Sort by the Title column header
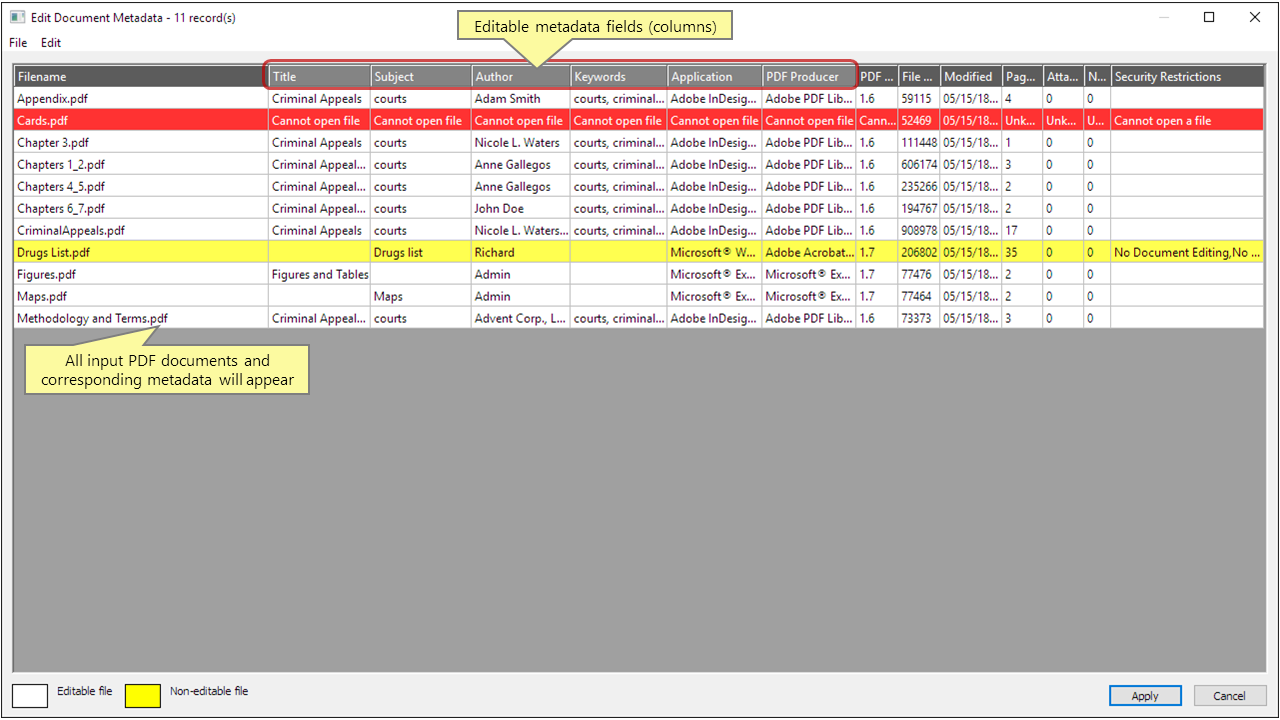The width and height of the screenshot is (1280, 720). click(x=317, y=76)
